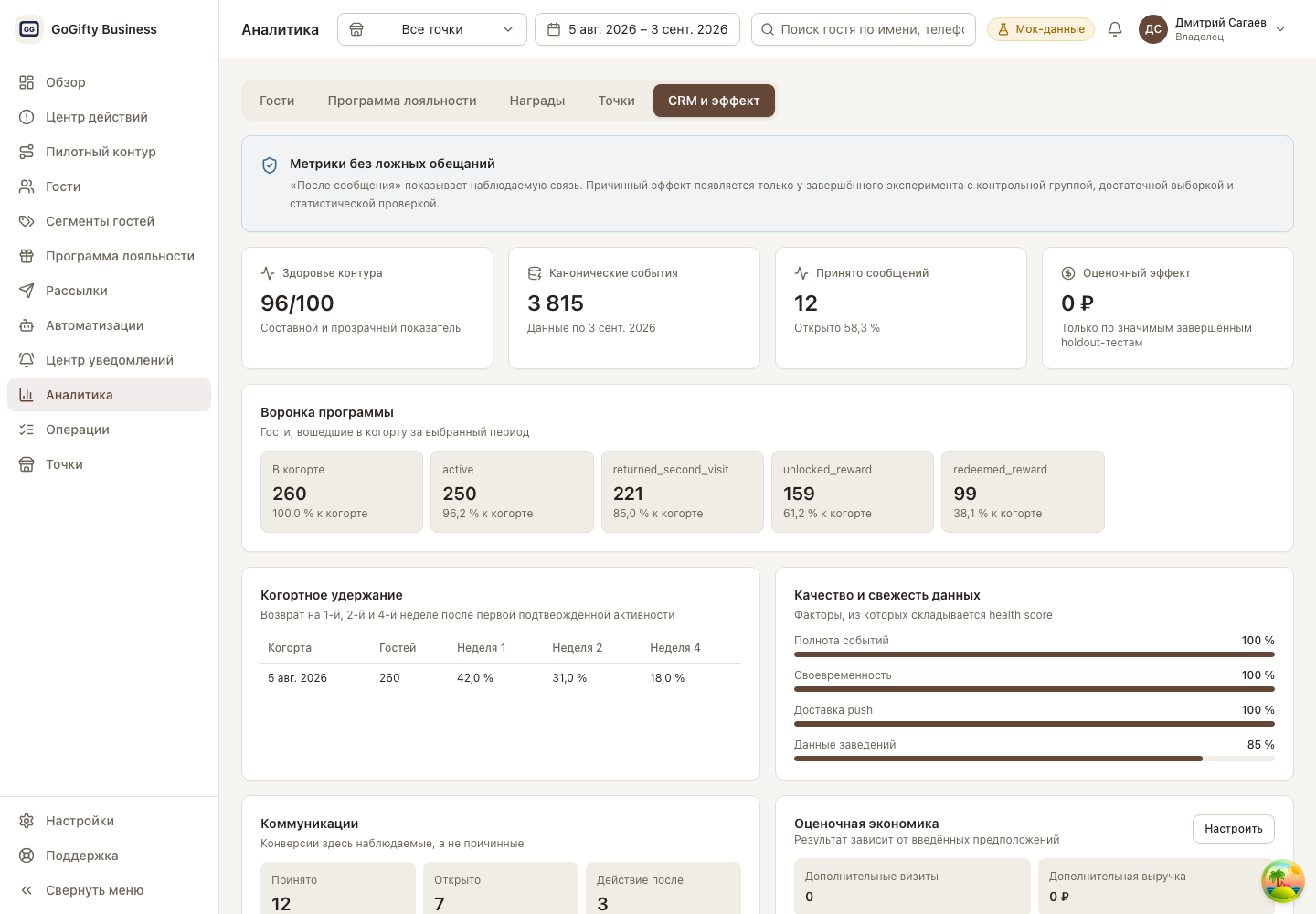Click the ДС user avatar

tap(1153, 29)
